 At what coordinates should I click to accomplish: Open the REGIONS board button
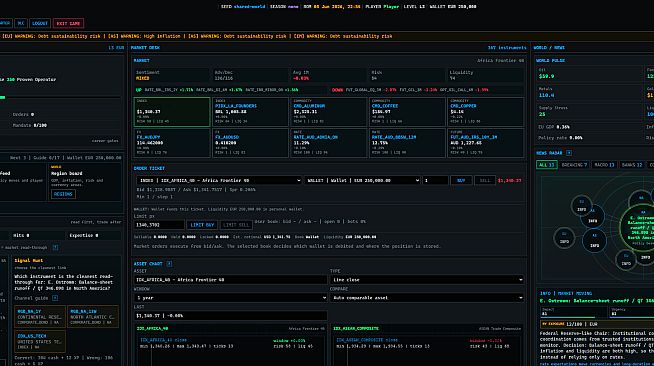(x=63, y=194)
